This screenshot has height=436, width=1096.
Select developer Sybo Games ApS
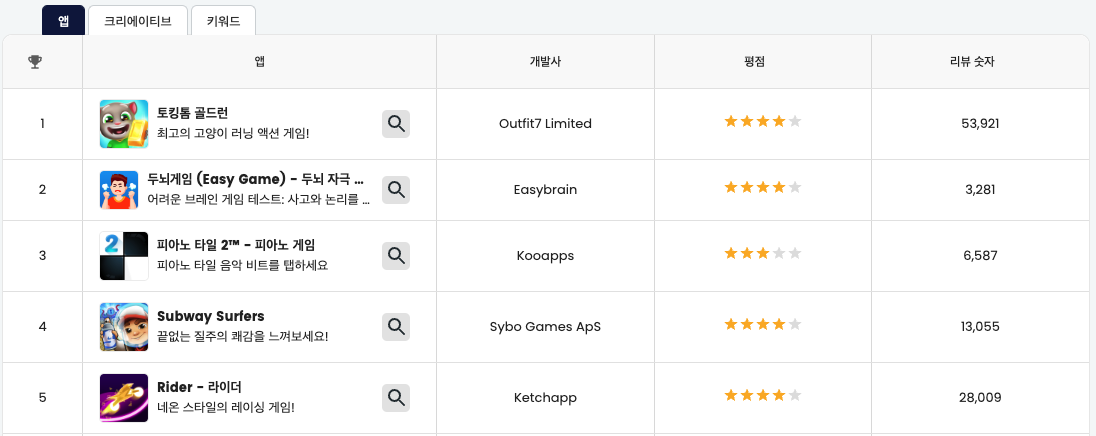click(545, 326)
